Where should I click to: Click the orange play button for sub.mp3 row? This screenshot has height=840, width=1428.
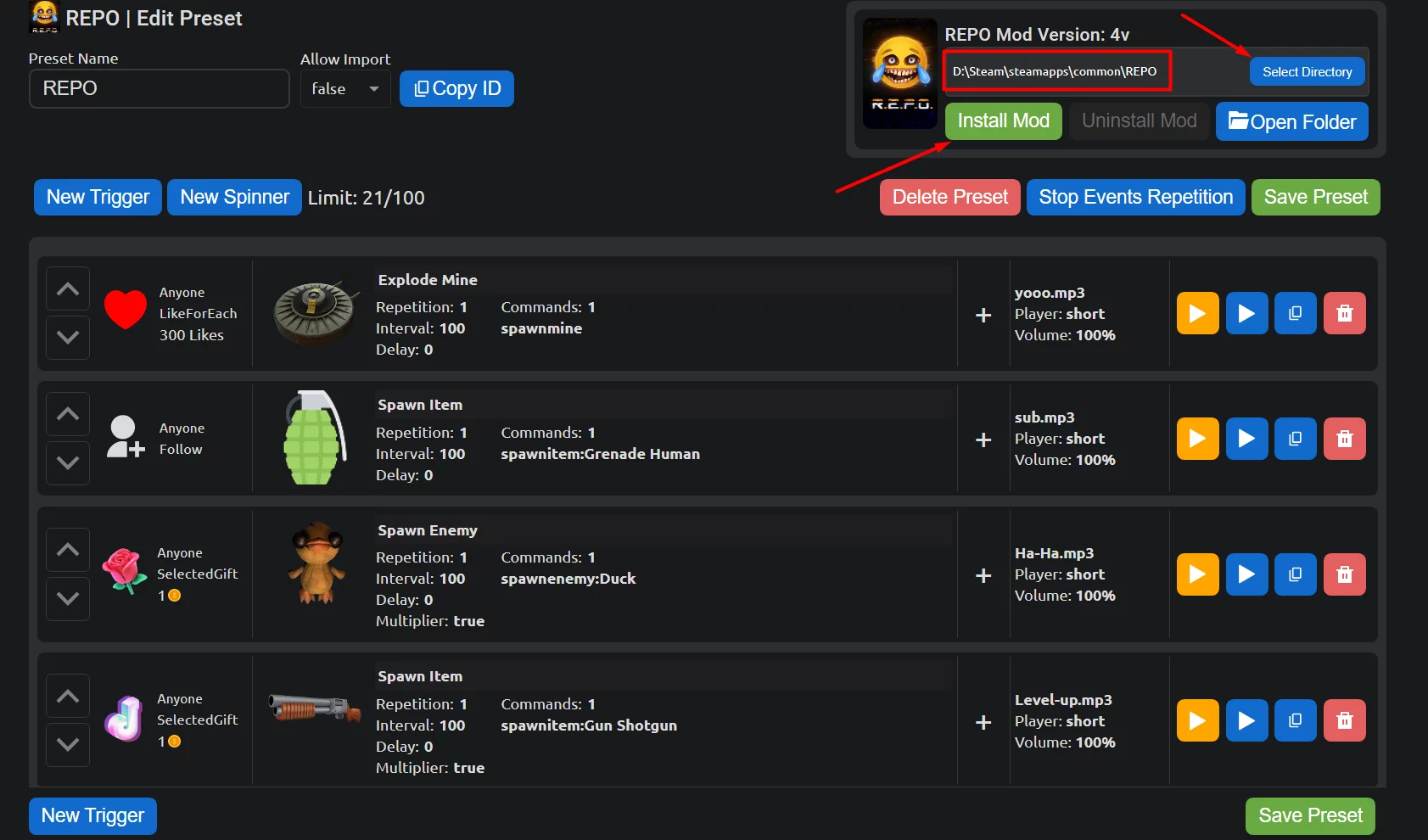pyautogui.click(x=1197, y=439)
